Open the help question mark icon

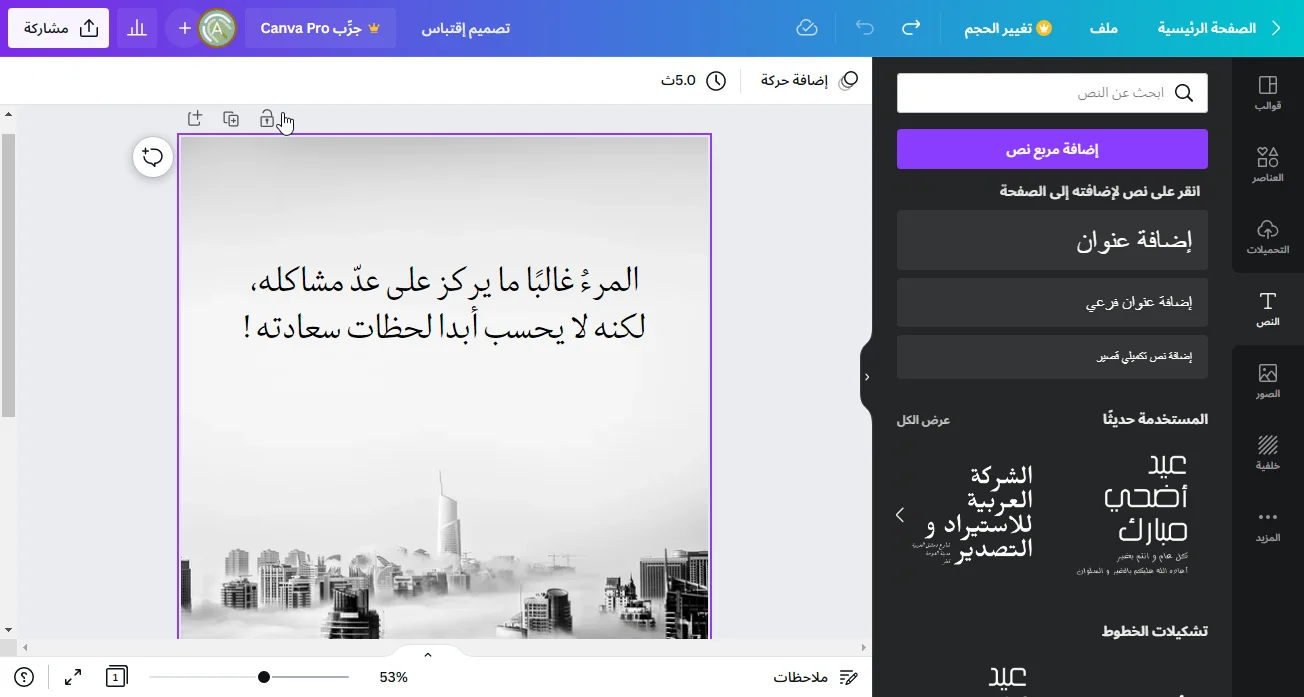(24, 677)
